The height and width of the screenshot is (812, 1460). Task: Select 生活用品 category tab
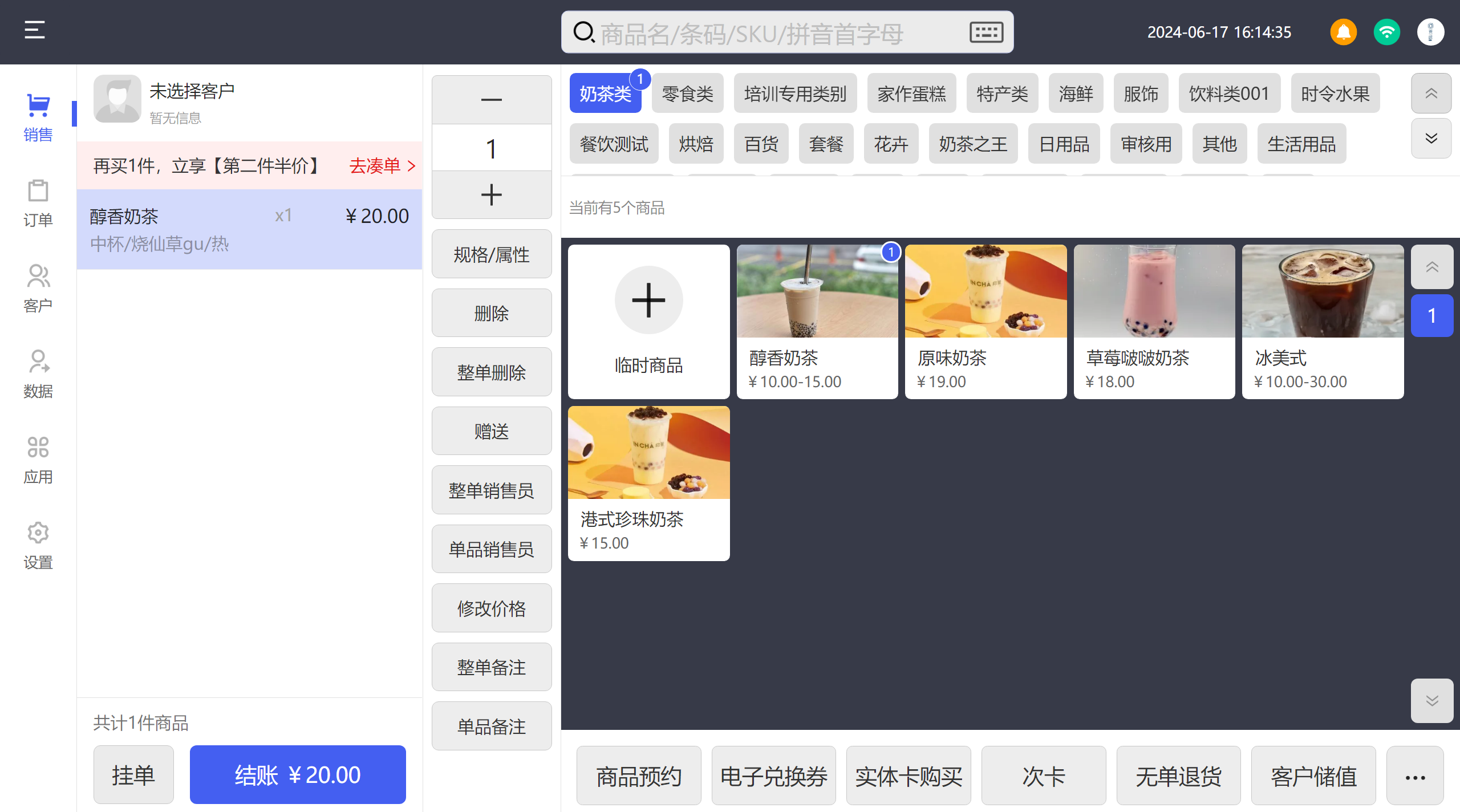tap(1301, 144)
